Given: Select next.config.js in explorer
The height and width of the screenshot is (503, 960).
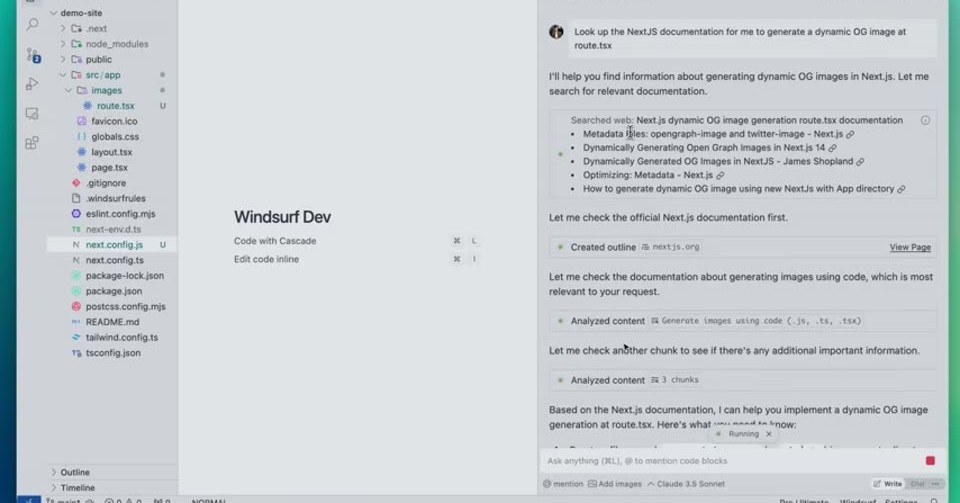Looking at the screenshot, I should pos(112,245).
